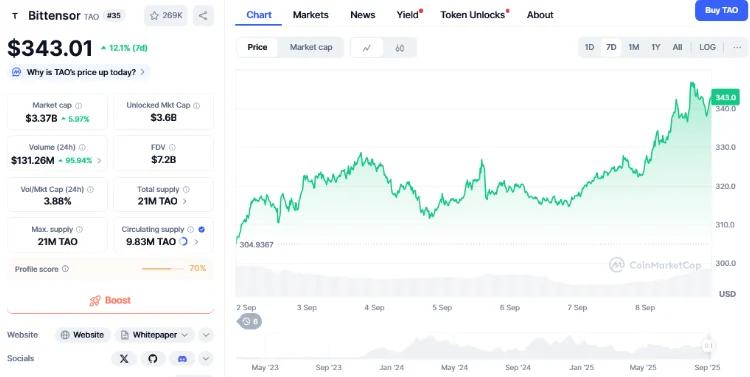750x377 pixels.
Task: Open the Discord social link
Action: coord(182,359)
